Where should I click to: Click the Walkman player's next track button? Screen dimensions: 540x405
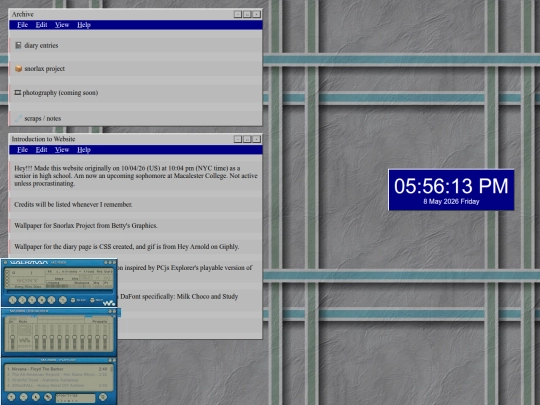[x=51, y=300]
